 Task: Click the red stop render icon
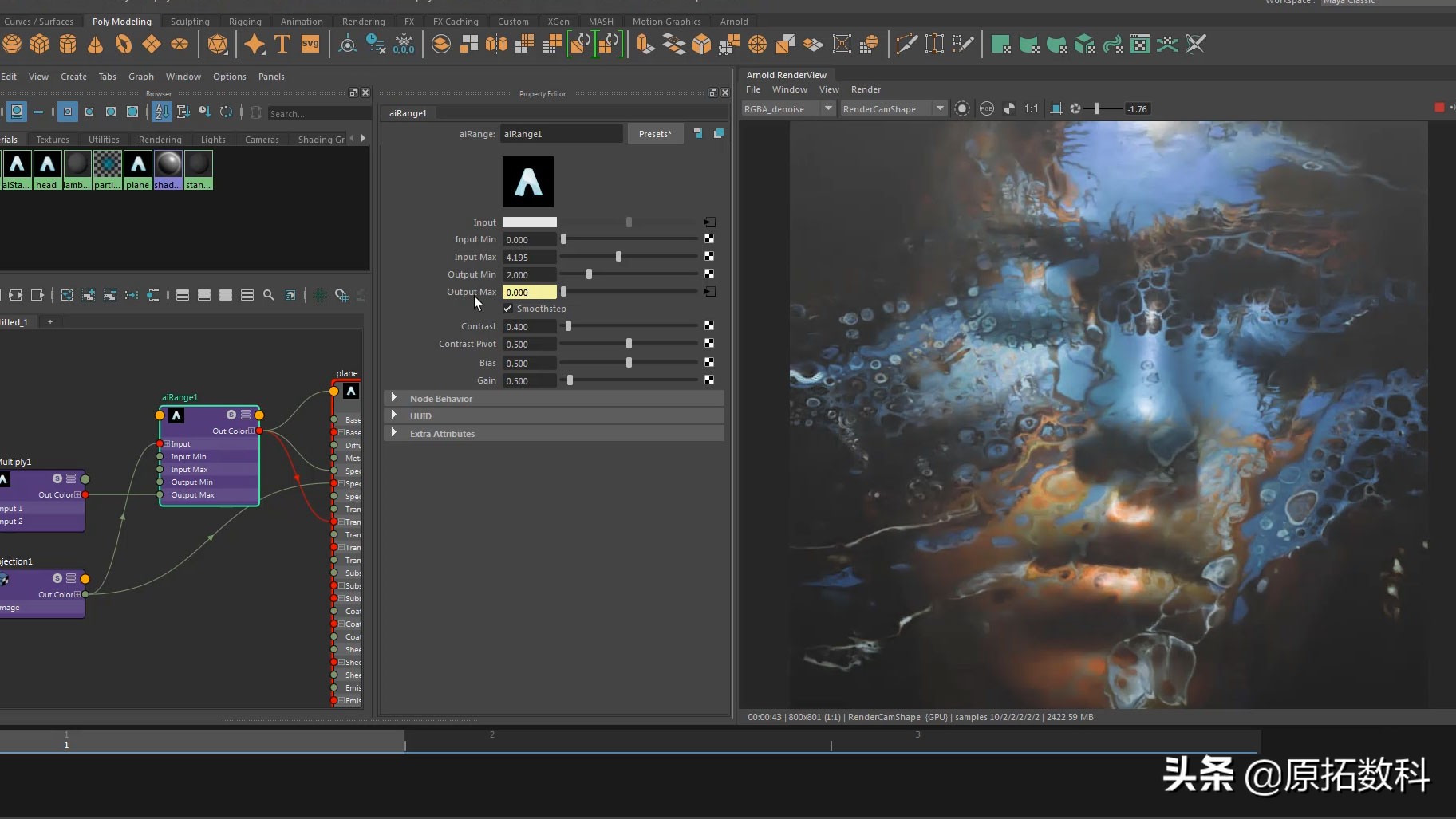[1439, 108]
